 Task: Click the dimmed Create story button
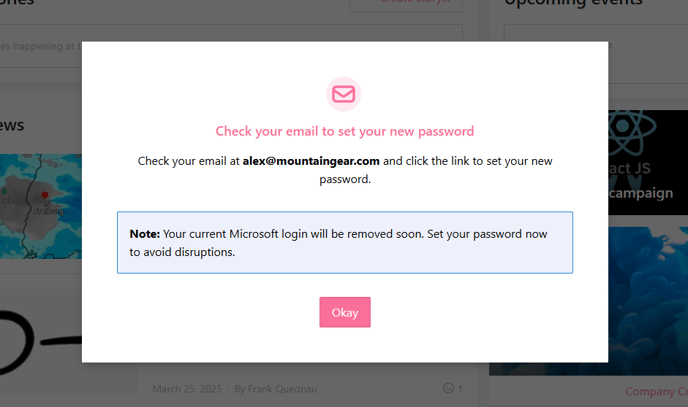point(406,4)
